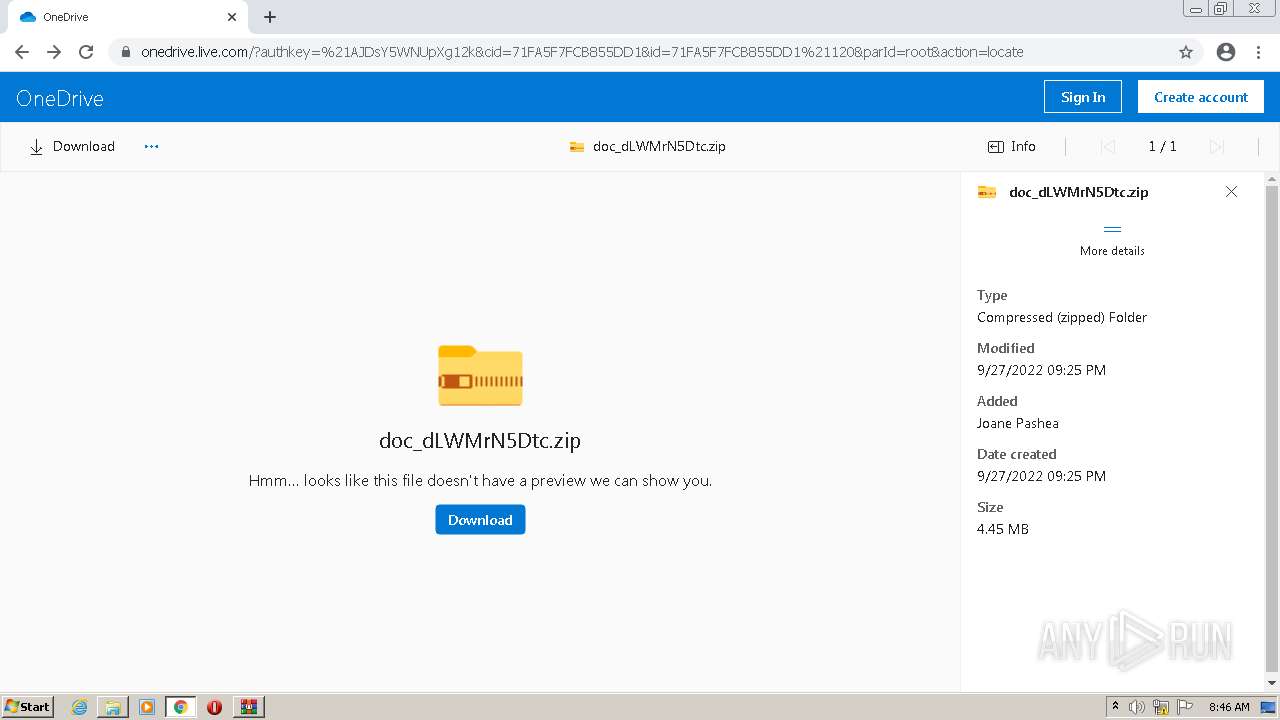This screenshot has height=720, width=1280.
Task: Bookmark this page with the star icon
Action: (1186, 52)
